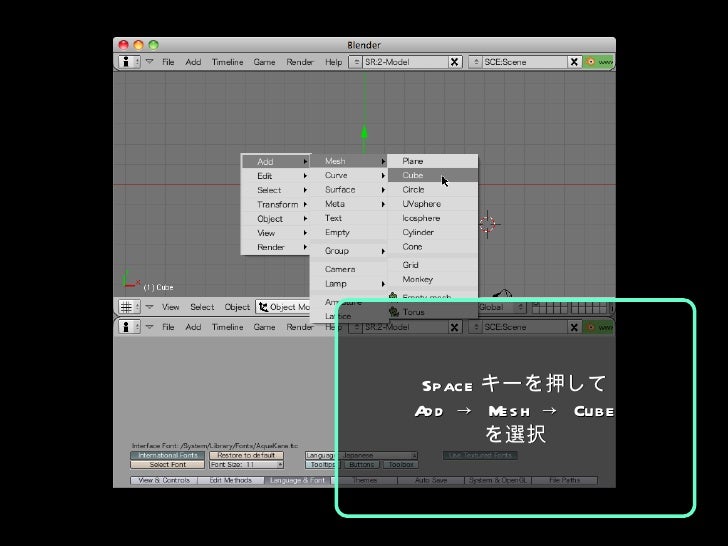This screenshot has height=546, width=728.
Task: Open the Object Mode selector
Action: coord(283,307)
